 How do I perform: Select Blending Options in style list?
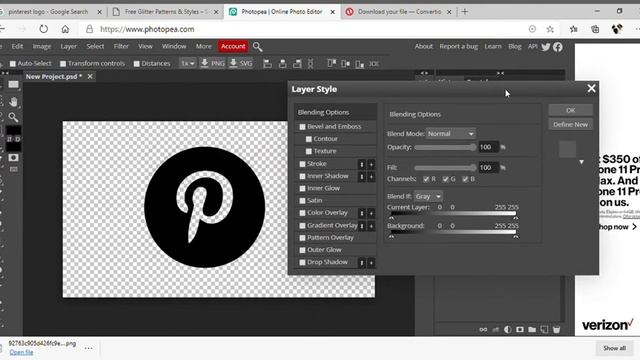[x=335, y=112]
